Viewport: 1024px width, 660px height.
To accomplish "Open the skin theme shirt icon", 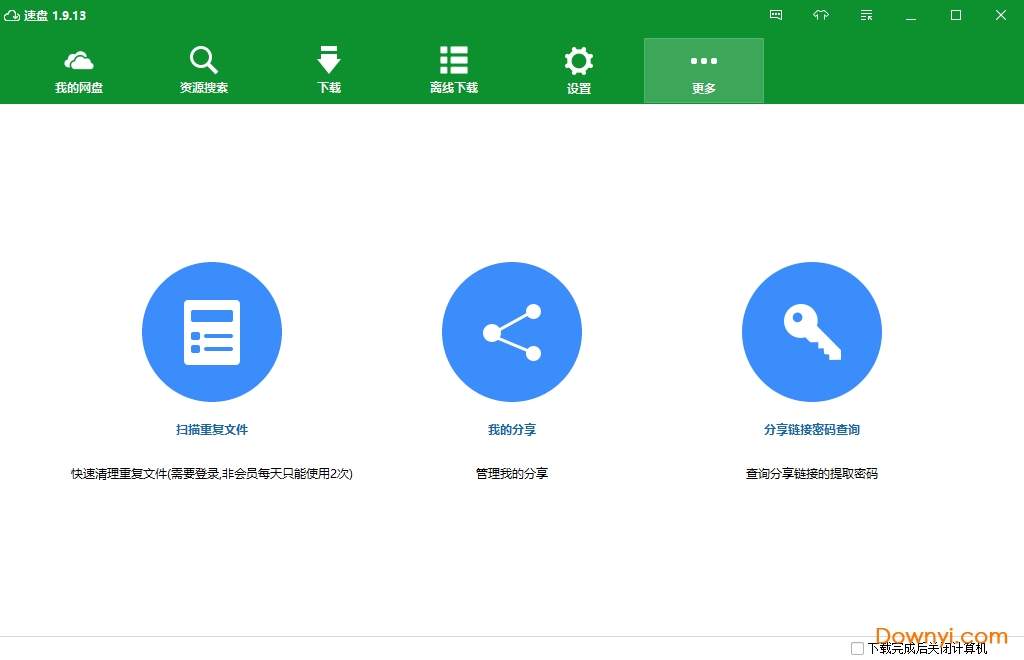I will tap(820, 15).
